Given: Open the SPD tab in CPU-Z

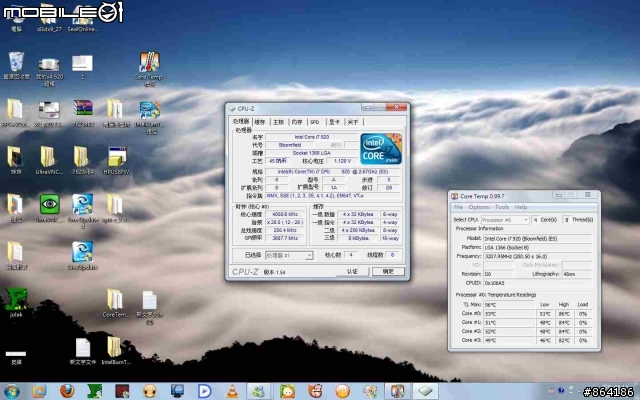Looking at the screenshot, I should coord(315,121).
